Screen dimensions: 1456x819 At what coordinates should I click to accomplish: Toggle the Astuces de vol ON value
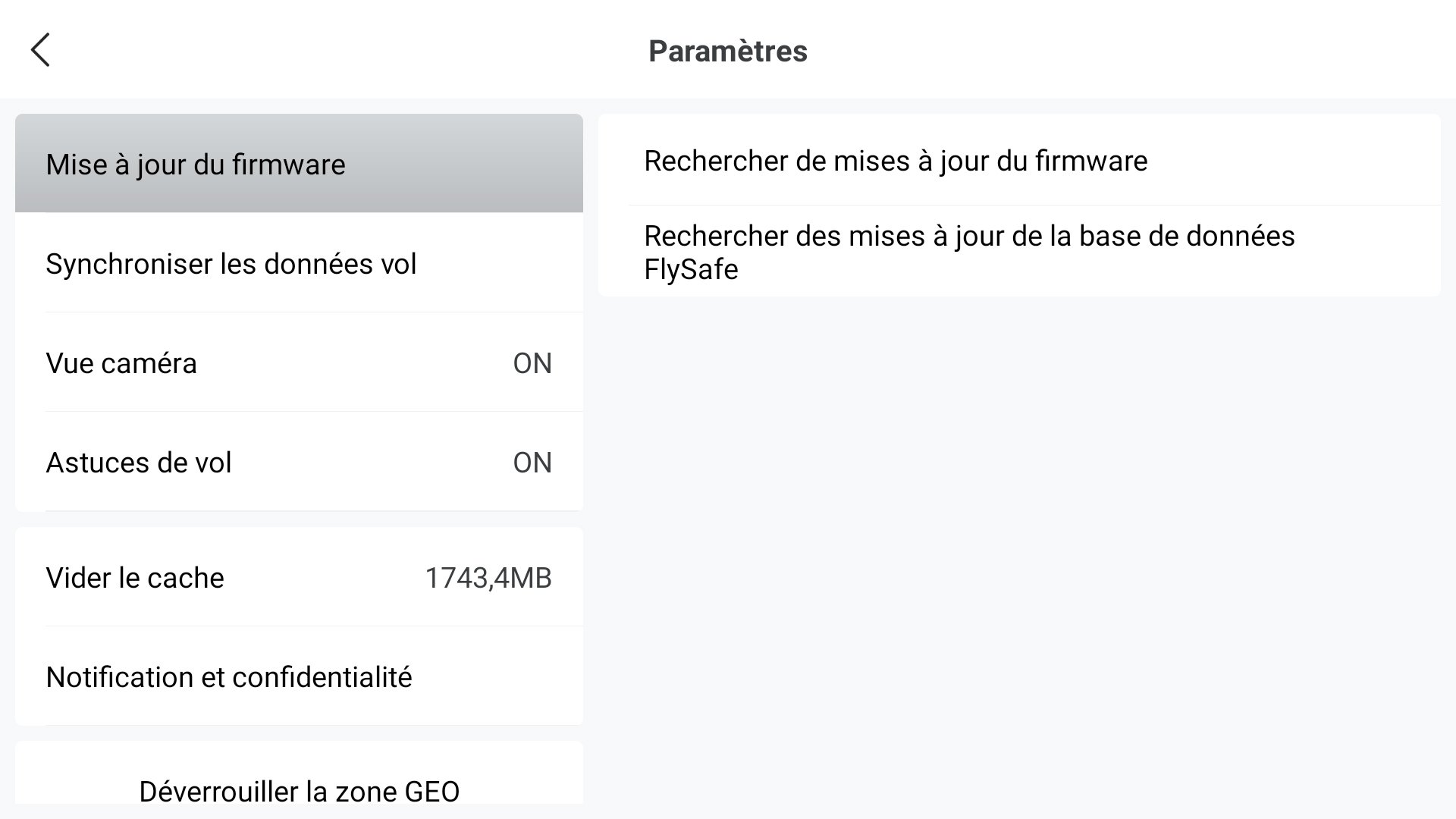[x=532, y=463]
